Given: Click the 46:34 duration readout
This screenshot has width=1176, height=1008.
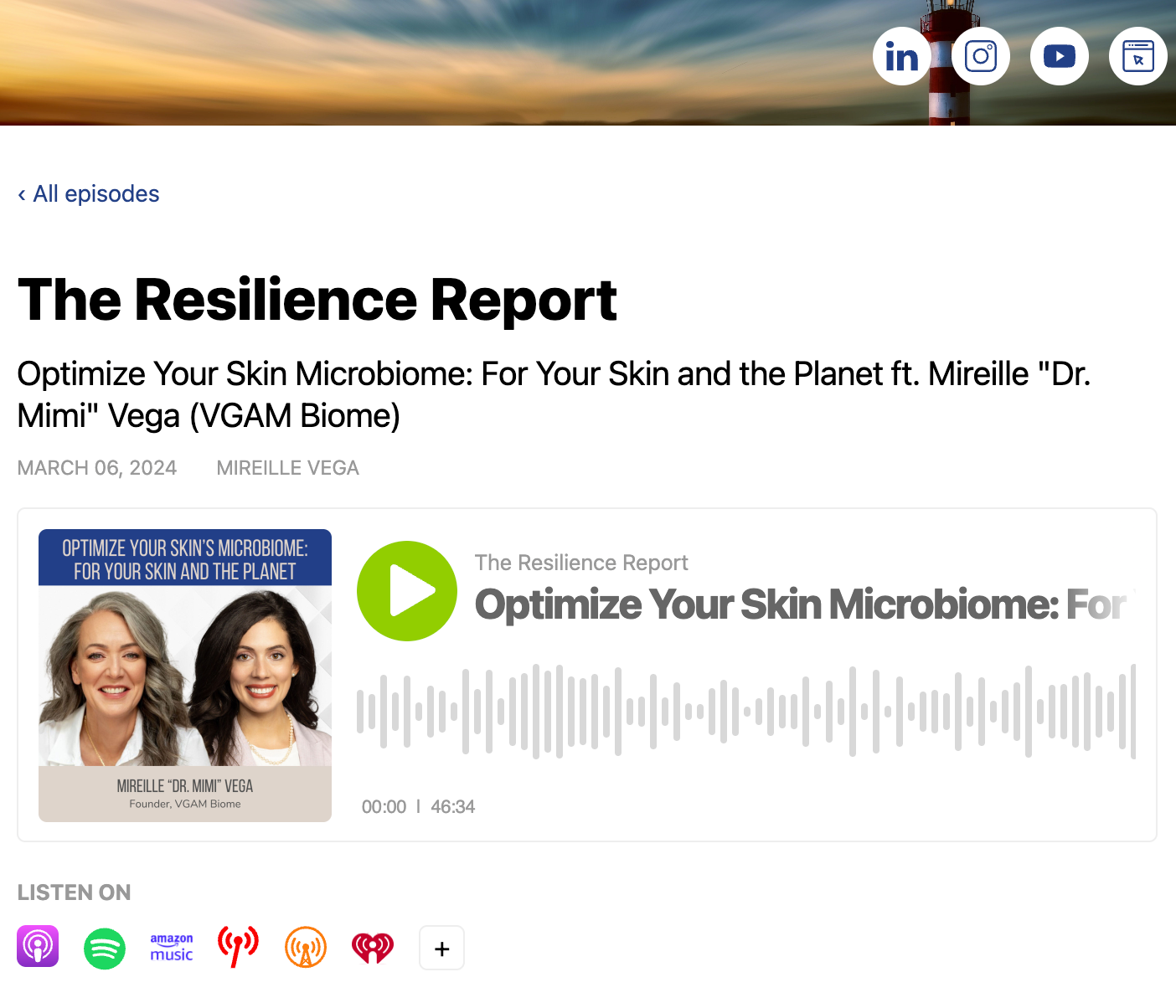Looking at the screenshot, I should click(452, 807).
